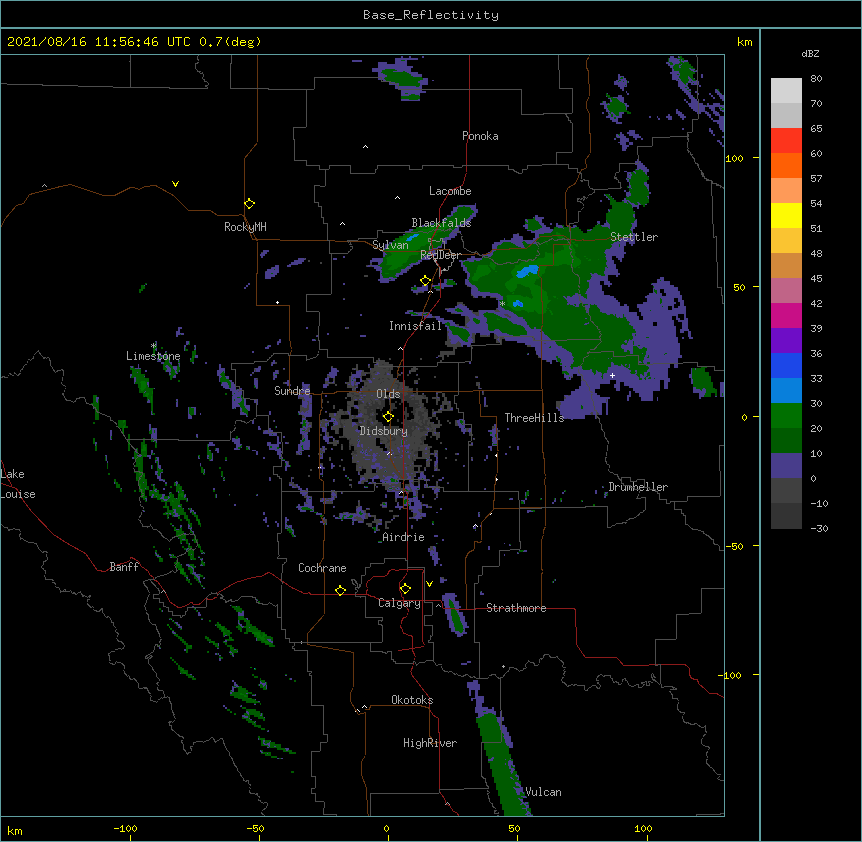Click the Ponoka city label

coord(480,136)
